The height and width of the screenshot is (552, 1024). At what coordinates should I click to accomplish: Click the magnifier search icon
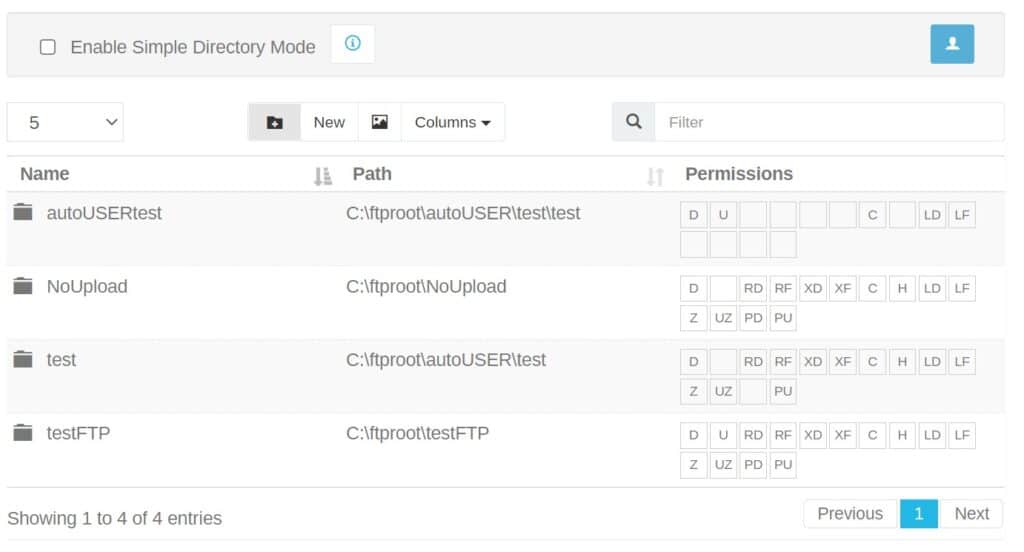(x=633, y=122)
